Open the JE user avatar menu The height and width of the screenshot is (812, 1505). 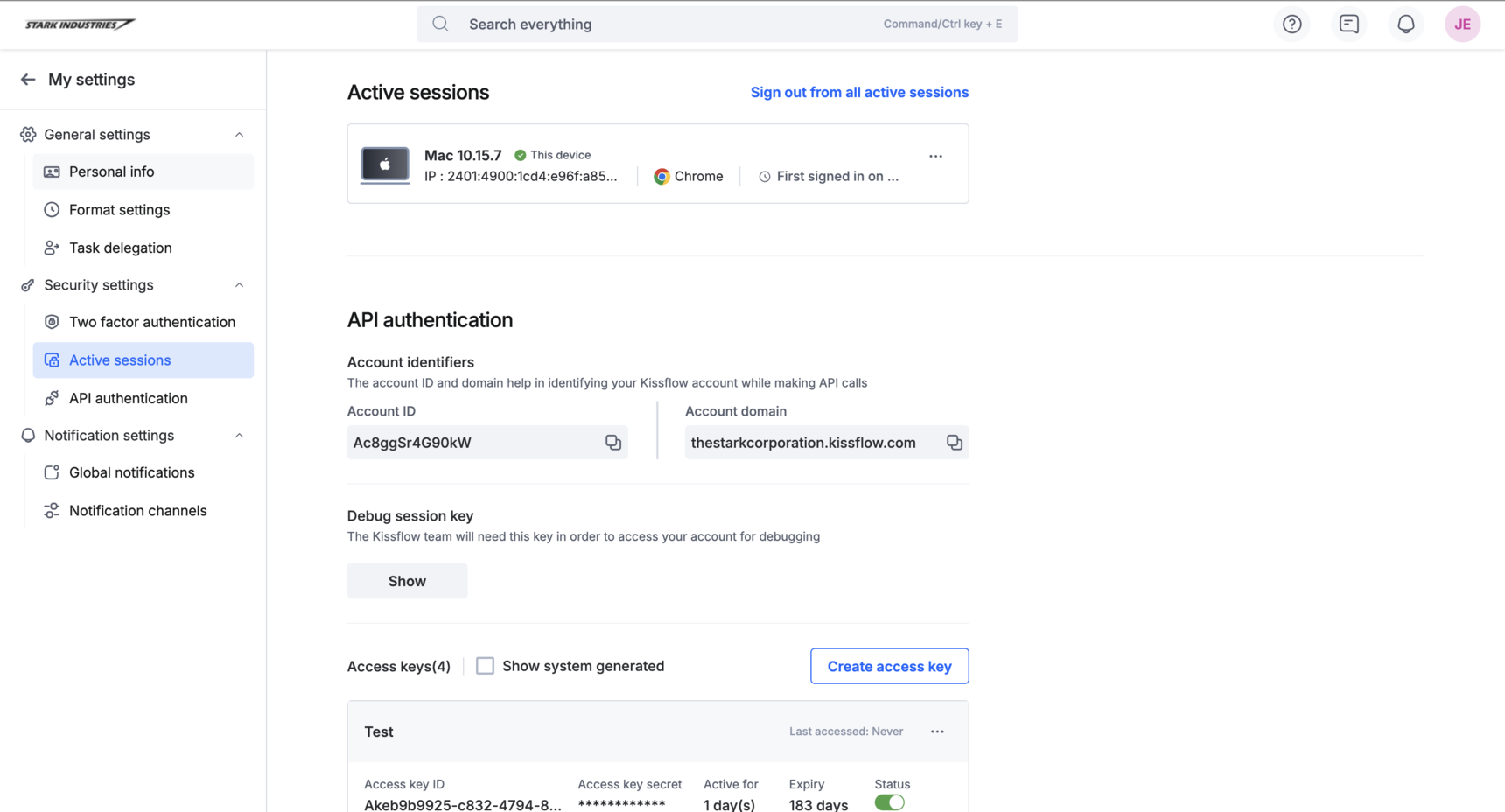1462,24
